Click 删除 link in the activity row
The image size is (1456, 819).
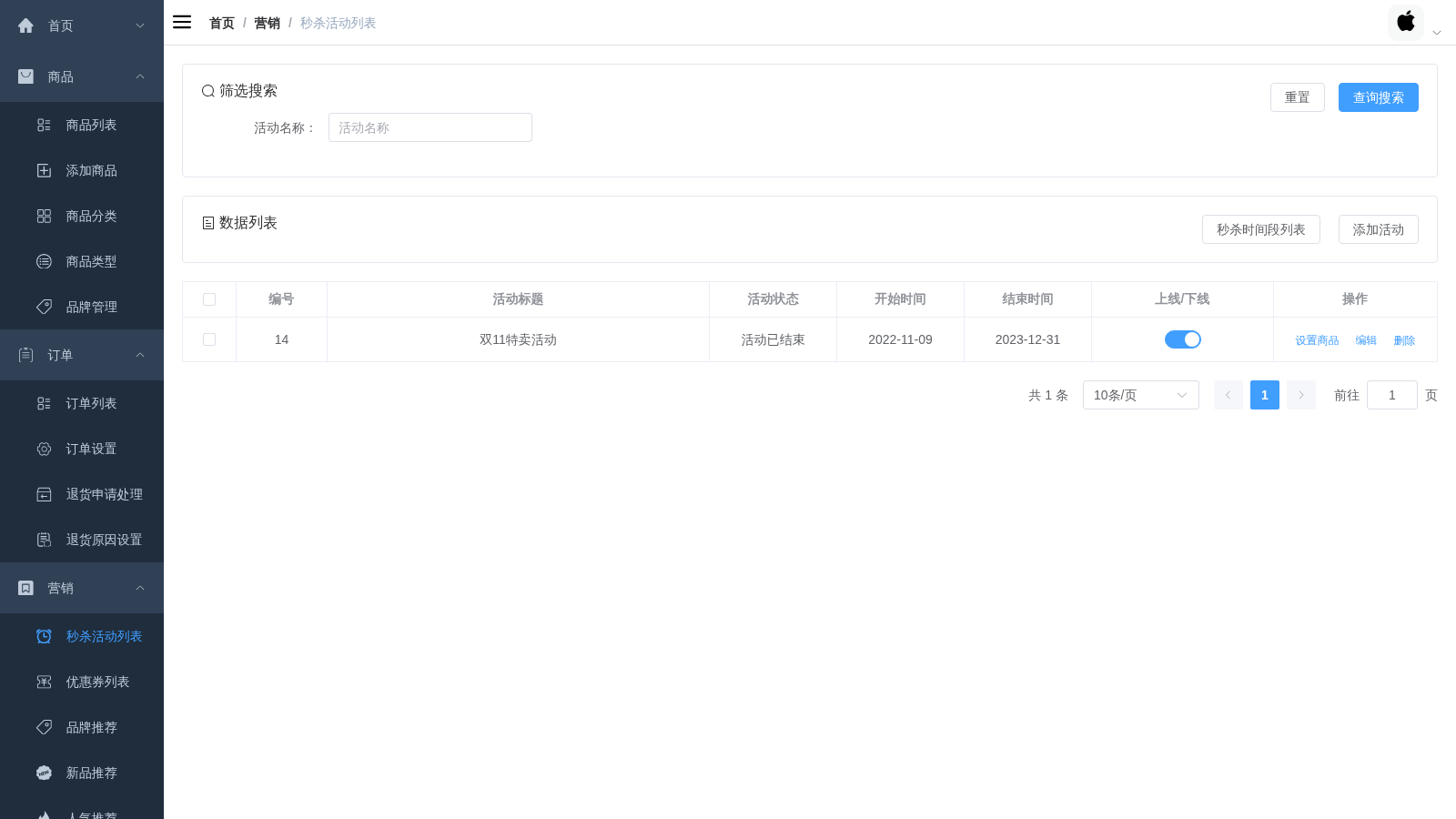(x=1404, y=340)
